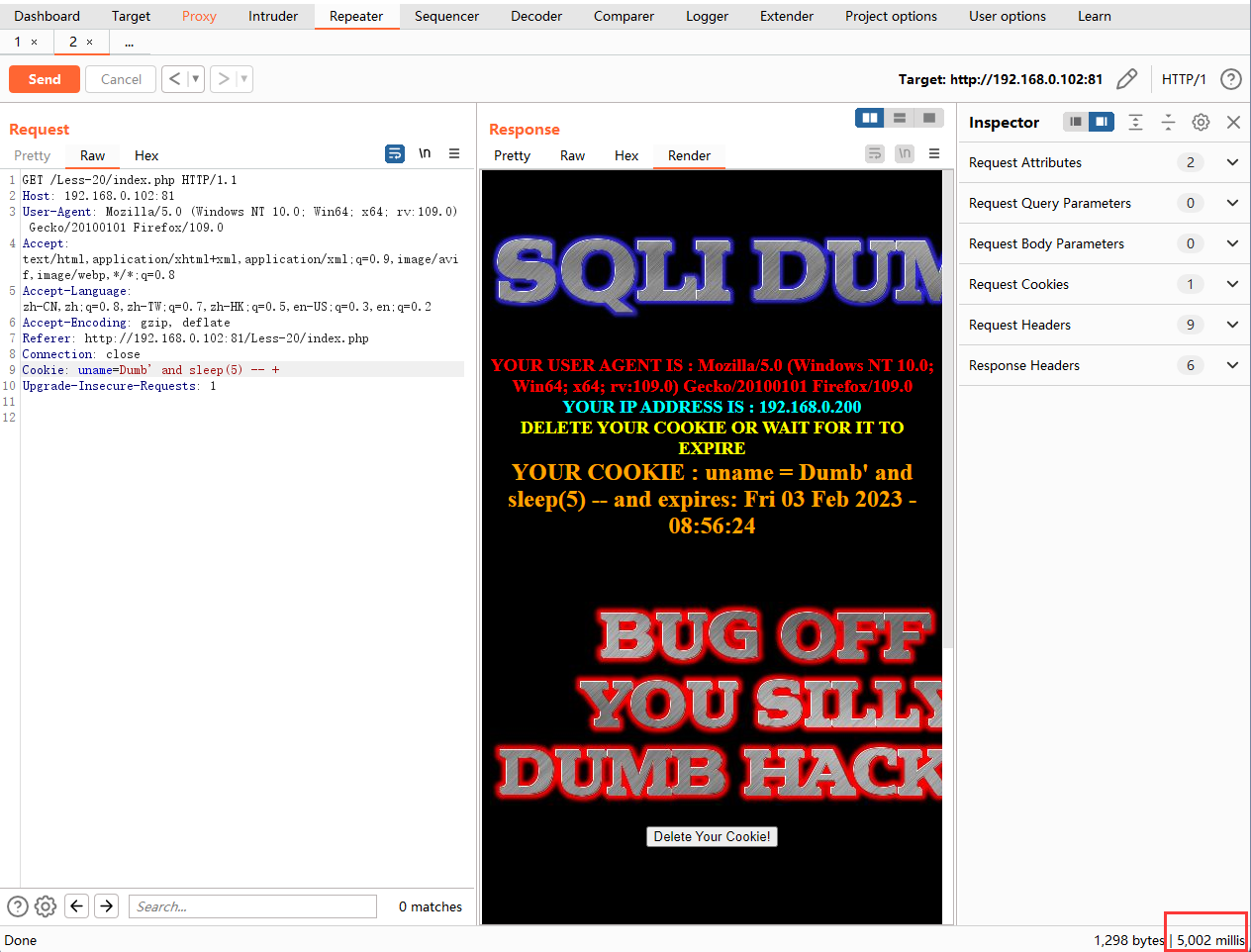
Task: Select Repeater tab 2
Action: [73, 42]
